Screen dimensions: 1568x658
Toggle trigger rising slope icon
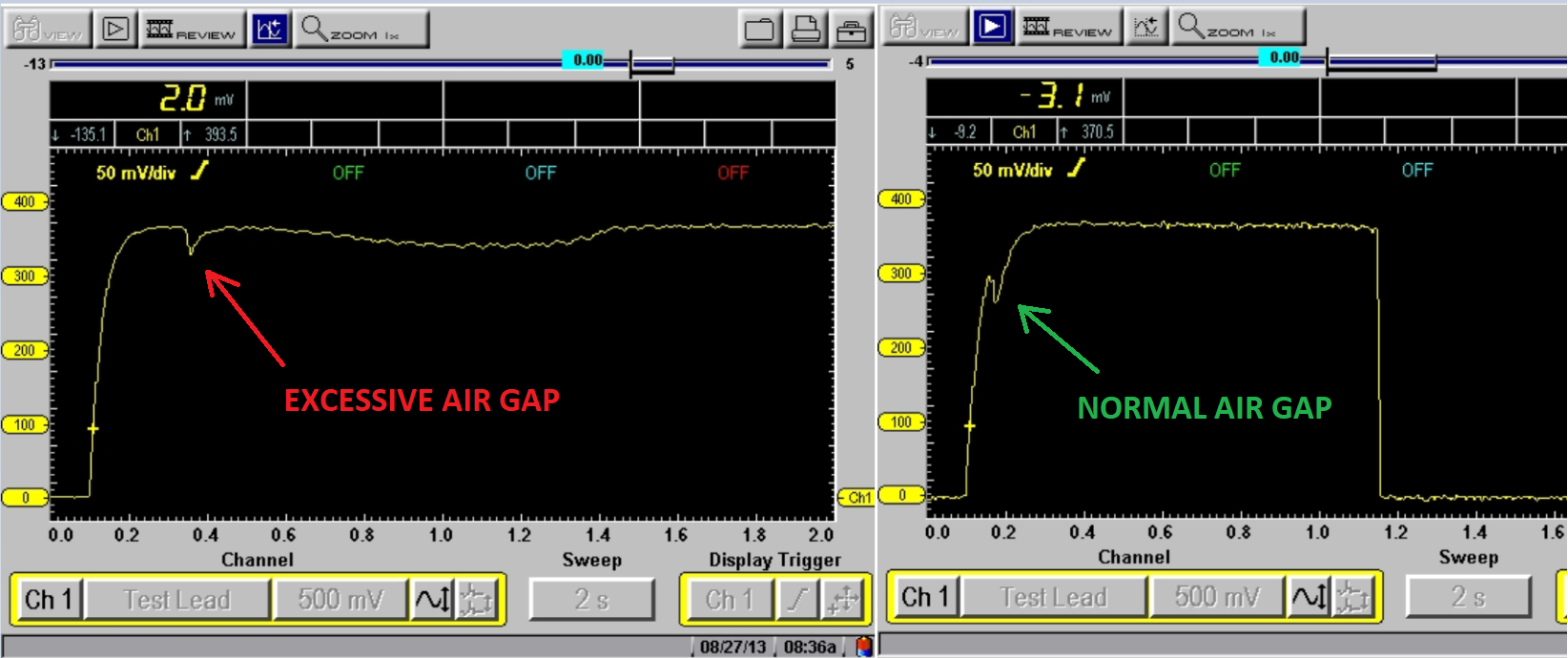tap(797, 600)
